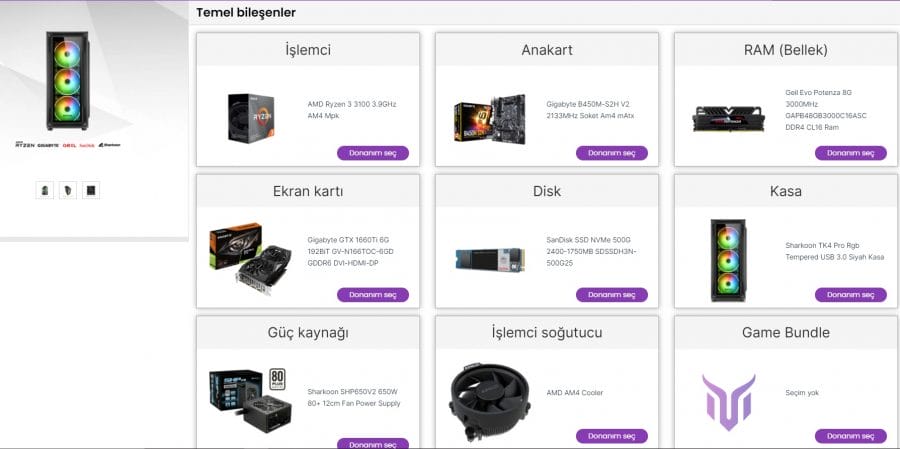This screenshot has height=449, width=900.
Task: Click the purple Game Bundle logo
Action: 728,402
